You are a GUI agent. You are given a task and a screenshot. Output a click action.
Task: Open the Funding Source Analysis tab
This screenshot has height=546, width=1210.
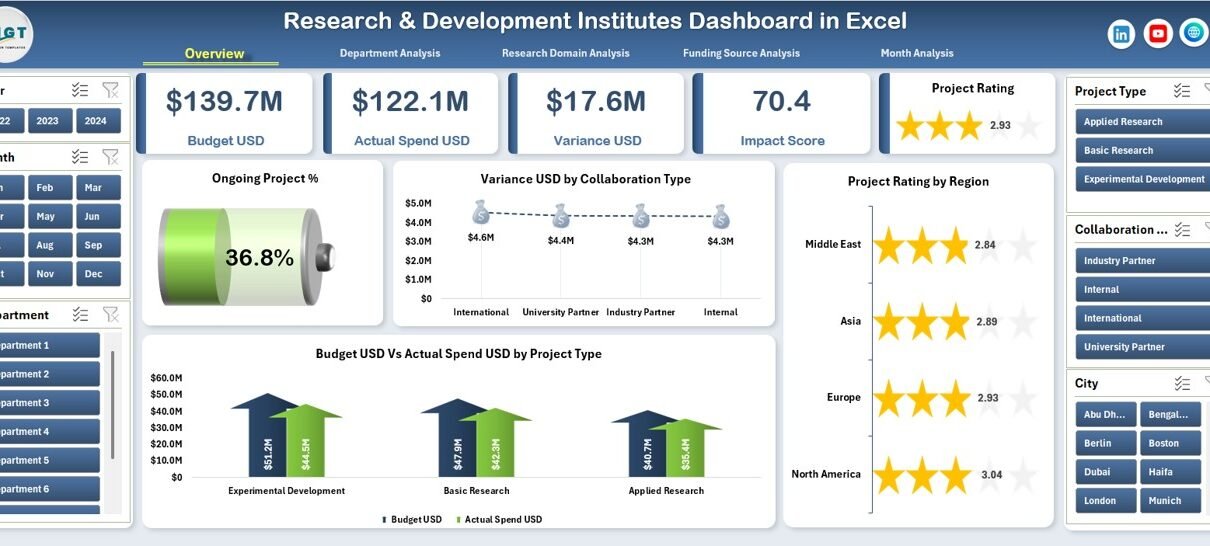tap(741, 53)
